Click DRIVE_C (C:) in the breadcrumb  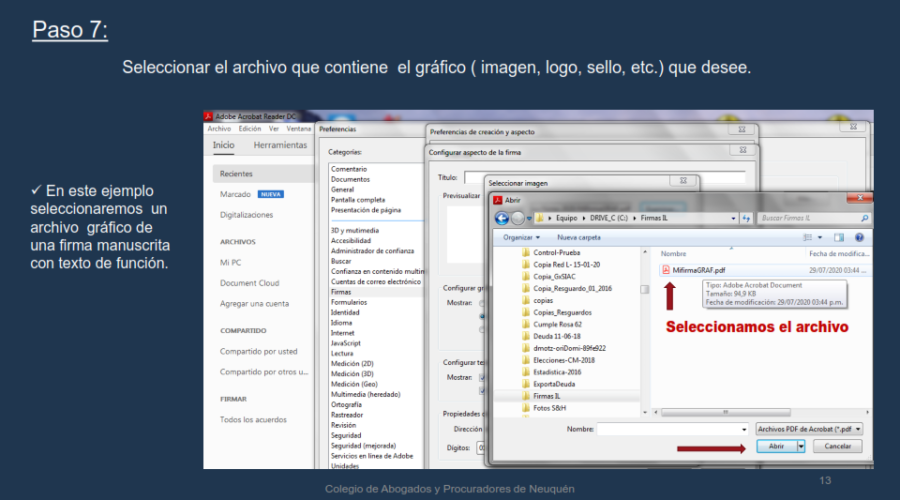coord(608,218)
